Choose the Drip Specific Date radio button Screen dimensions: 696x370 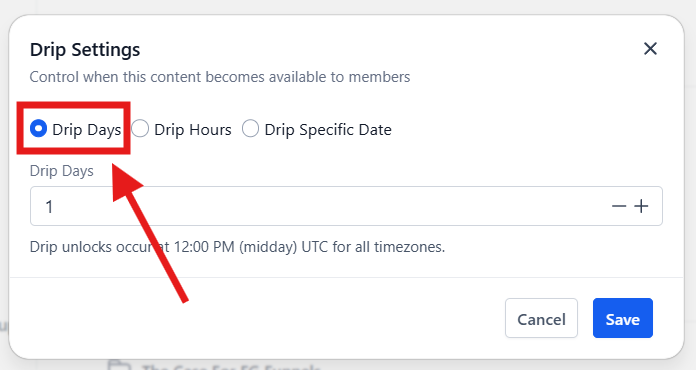[x=250, y=129]
